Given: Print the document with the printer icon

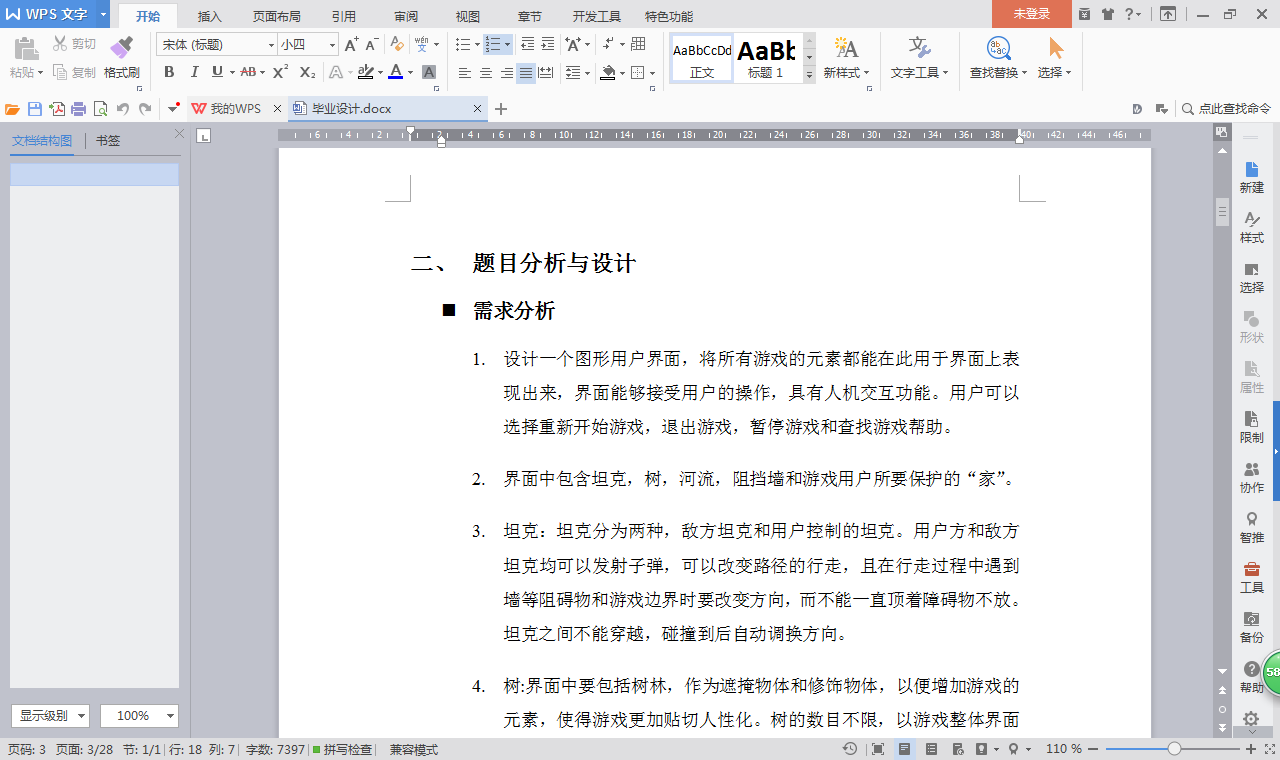Looking at the screenshot, I should [x=78, y=109].
